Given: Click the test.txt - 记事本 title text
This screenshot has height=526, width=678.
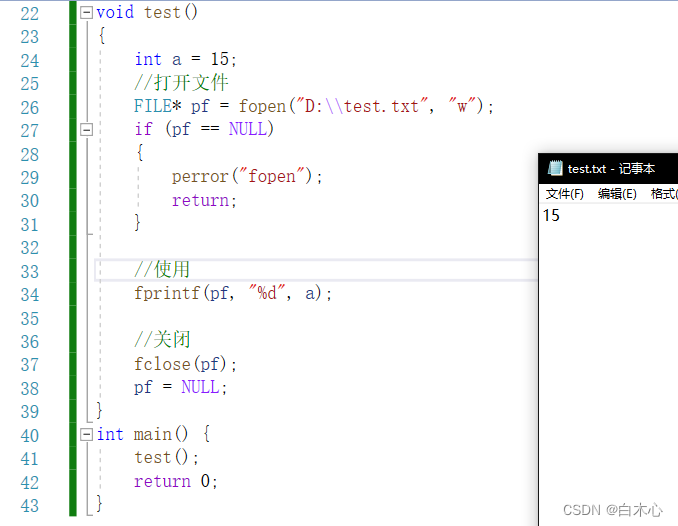Looking at the screenshot, I should (x=611, y=168).
